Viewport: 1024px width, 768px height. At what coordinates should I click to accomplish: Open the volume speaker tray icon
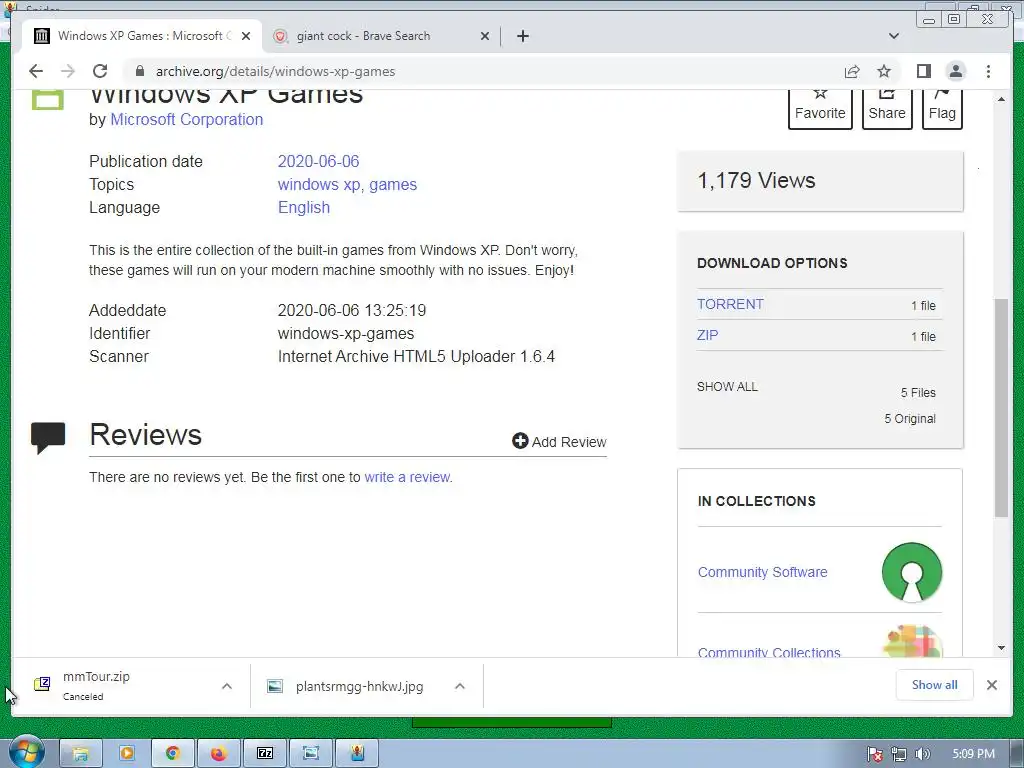922,754
